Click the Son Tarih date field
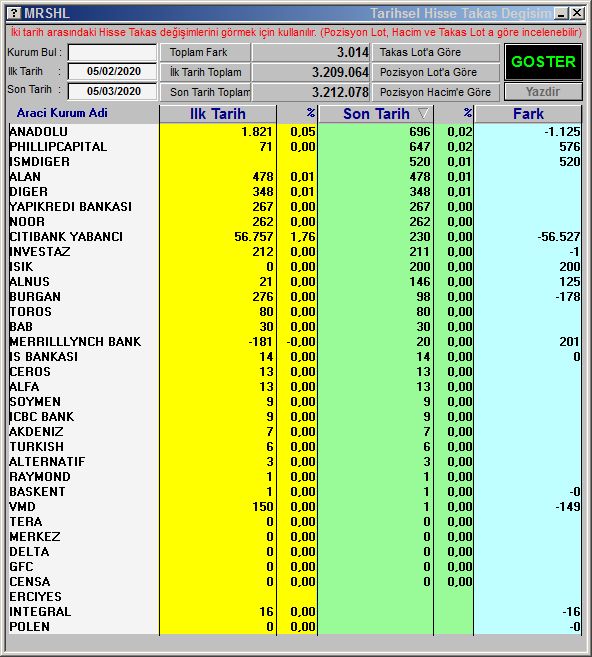The width and height of the screenshot is (592, 657). [112, 91]
